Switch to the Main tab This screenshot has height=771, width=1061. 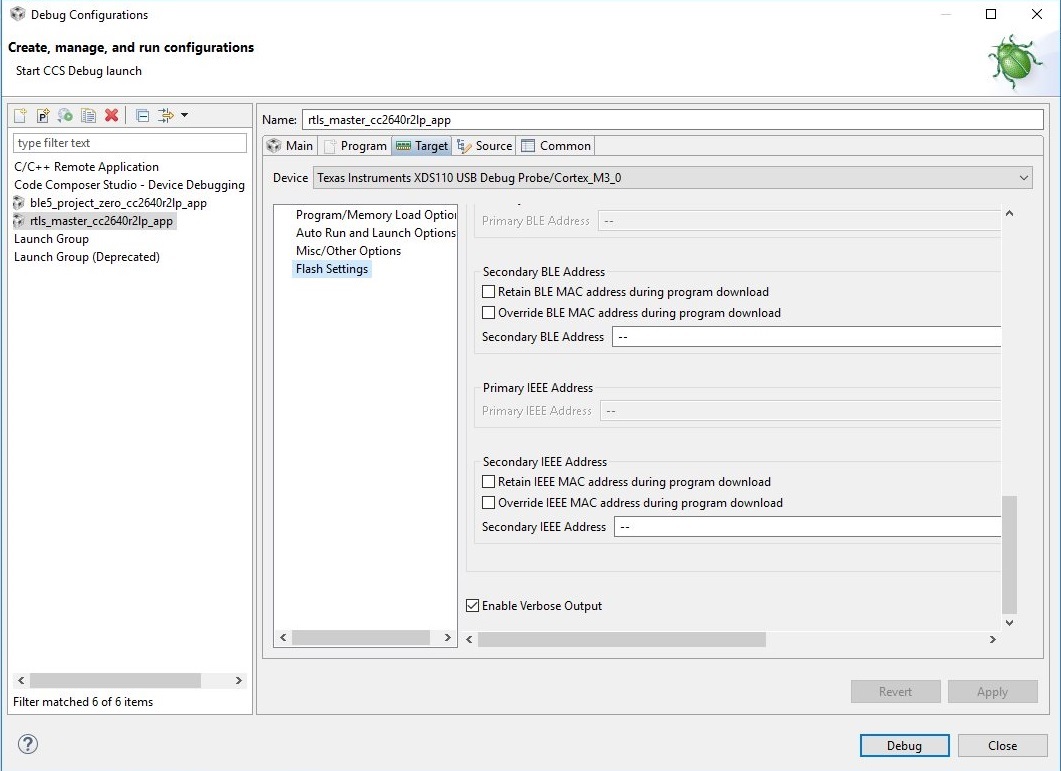(290, 146)
